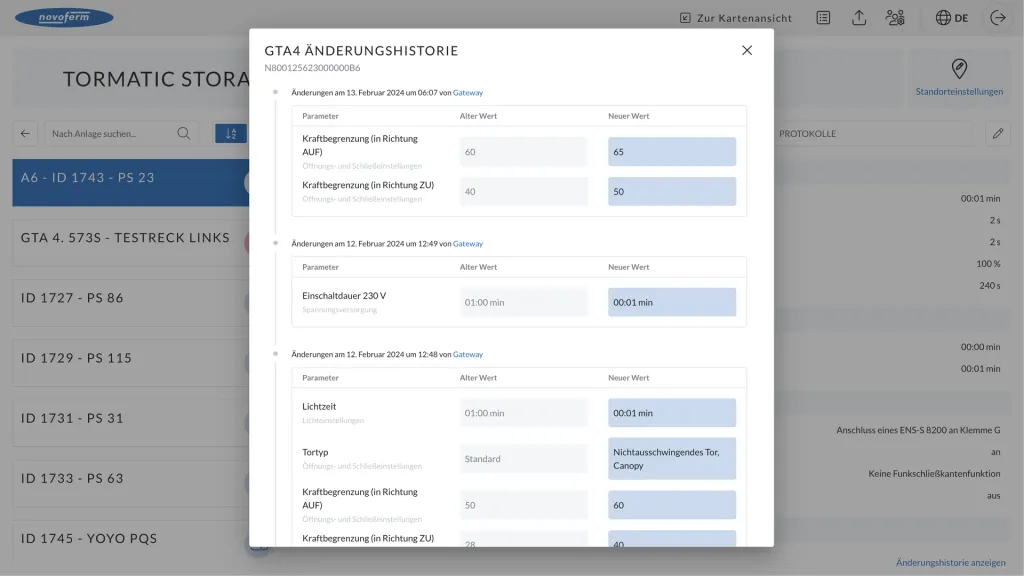Image resolution: width=1024 pixels, height=576 pixels.
Task: Click the Tortyp parameter label
Action: pos(315,452)
